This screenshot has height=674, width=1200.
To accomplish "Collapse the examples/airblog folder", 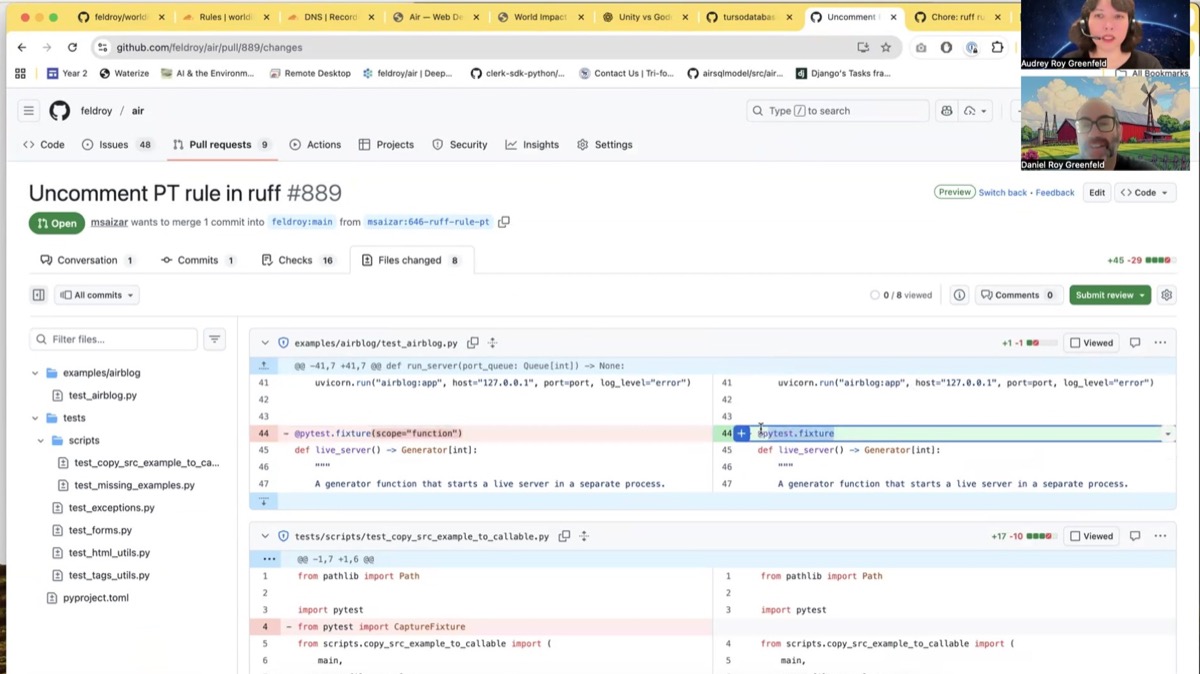I will (x=35, y=372).
